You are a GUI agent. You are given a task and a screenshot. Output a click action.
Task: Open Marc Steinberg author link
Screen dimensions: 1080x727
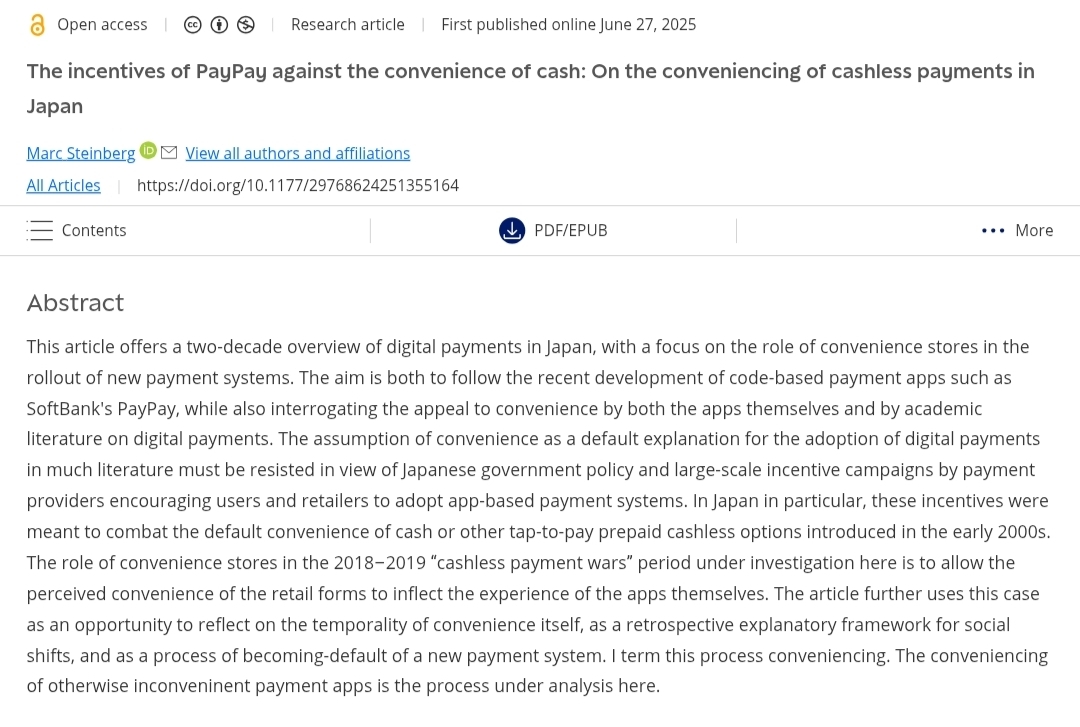click(81, 153)
